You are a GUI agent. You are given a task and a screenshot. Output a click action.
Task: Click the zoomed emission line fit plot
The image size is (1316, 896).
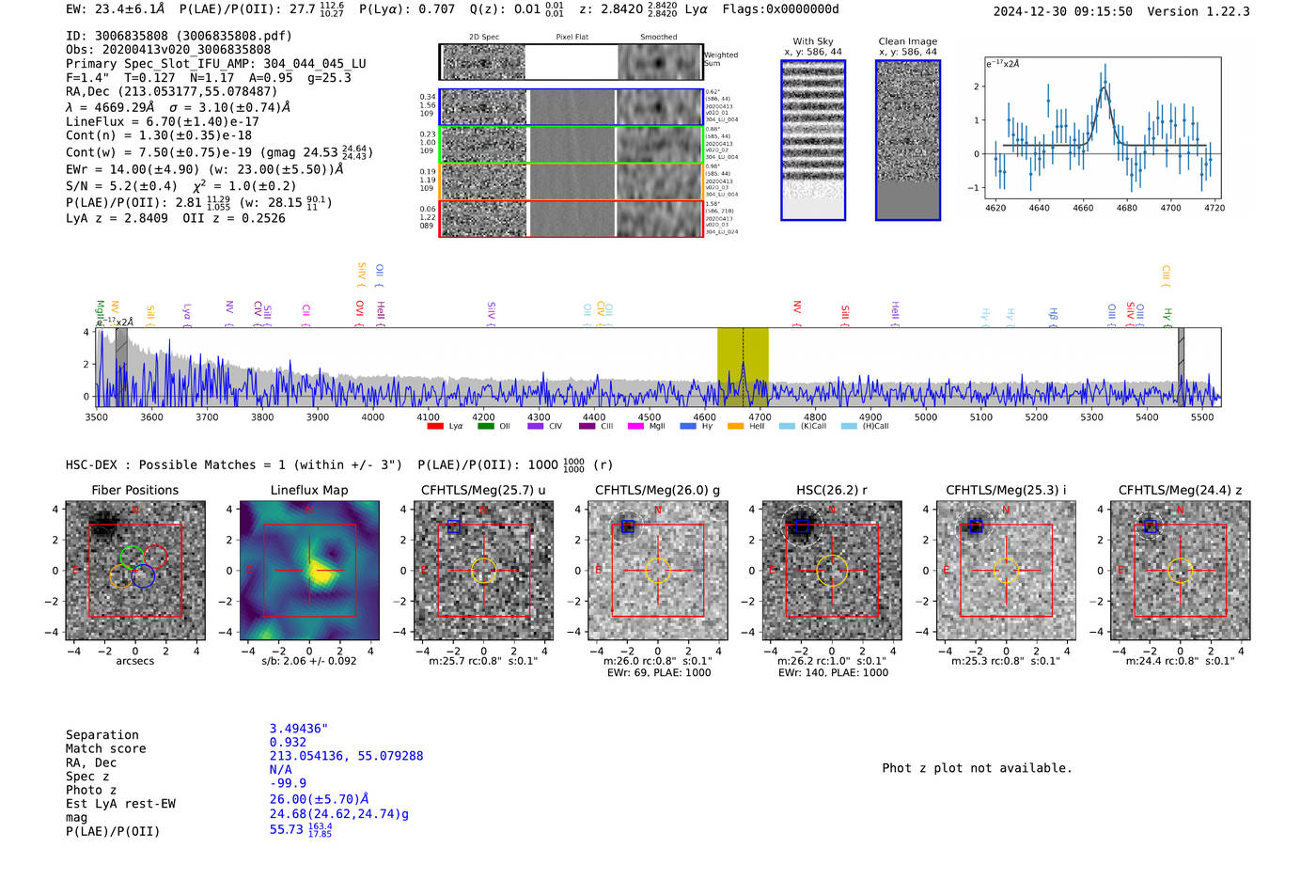(1102, 129)
